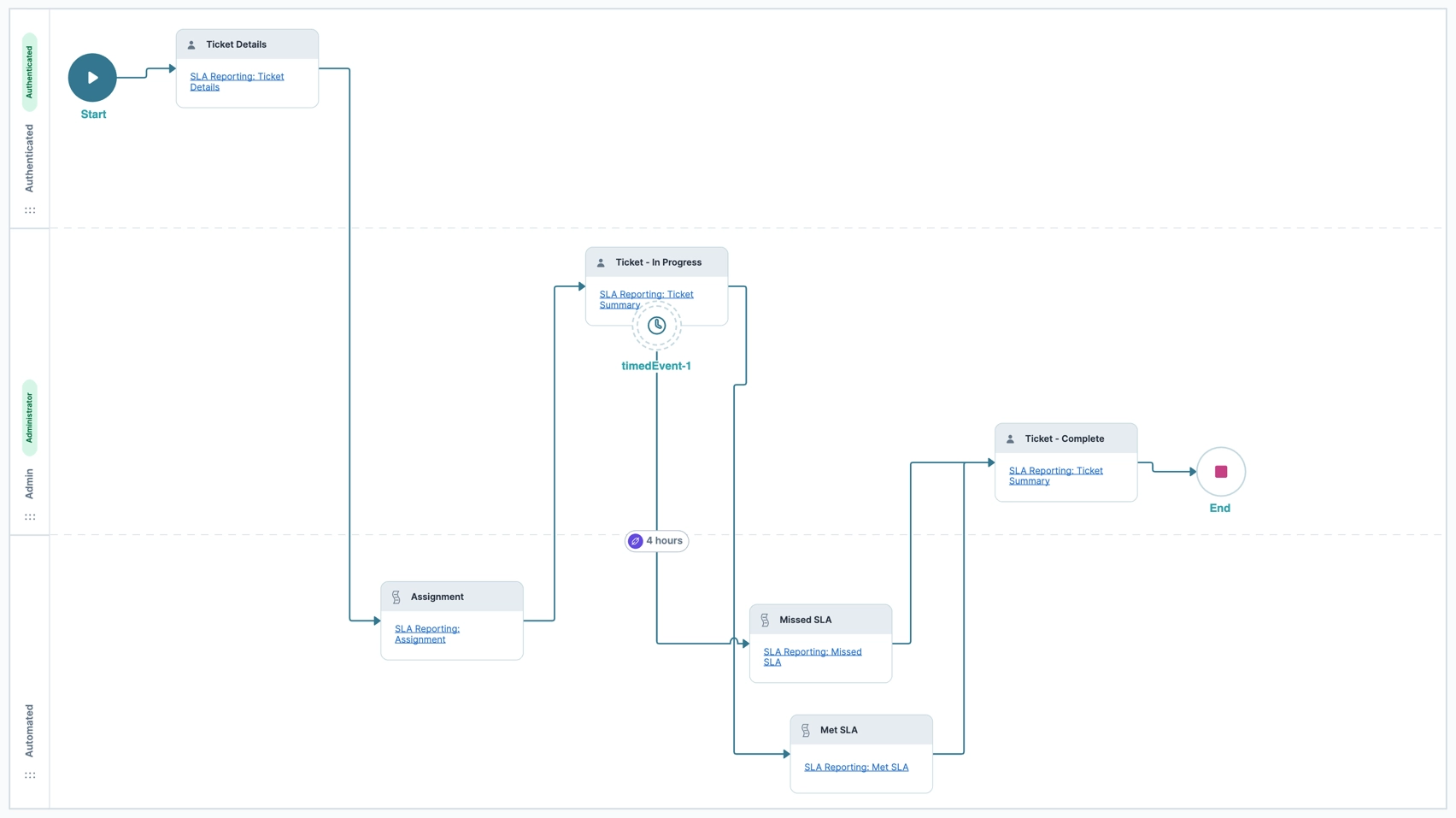Open SLA Reporting: Ticket Details link
1456x818 pixels.
point(237,81)
